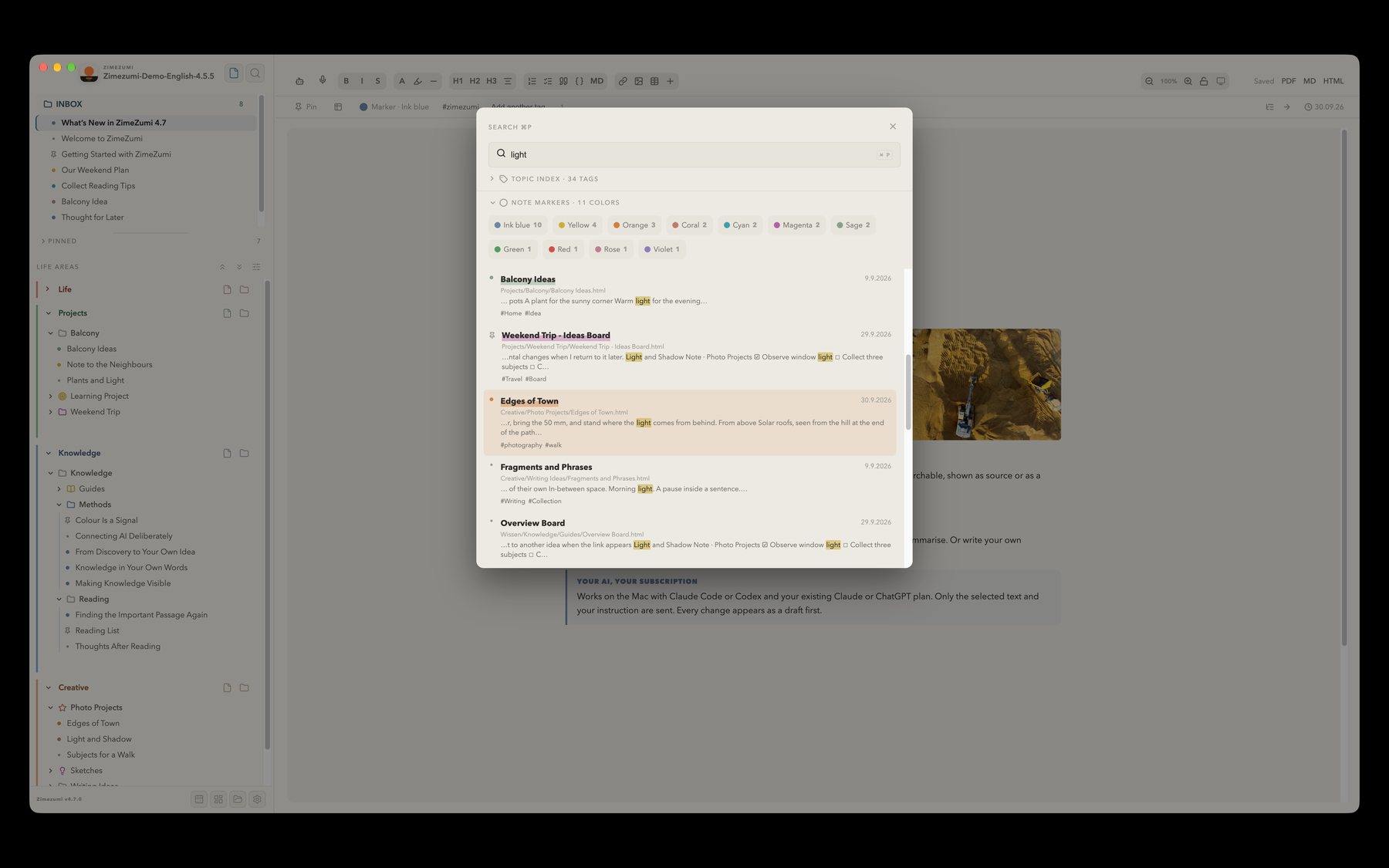Open the sidebar search magnifier icon
1389x868 pixels.
coord(255,73)
